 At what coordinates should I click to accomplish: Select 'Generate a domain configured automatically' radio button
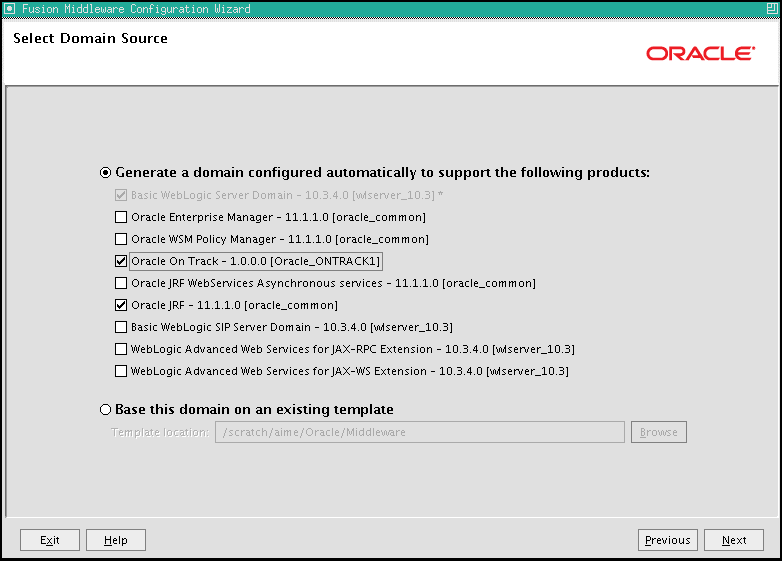coord(105,173)
